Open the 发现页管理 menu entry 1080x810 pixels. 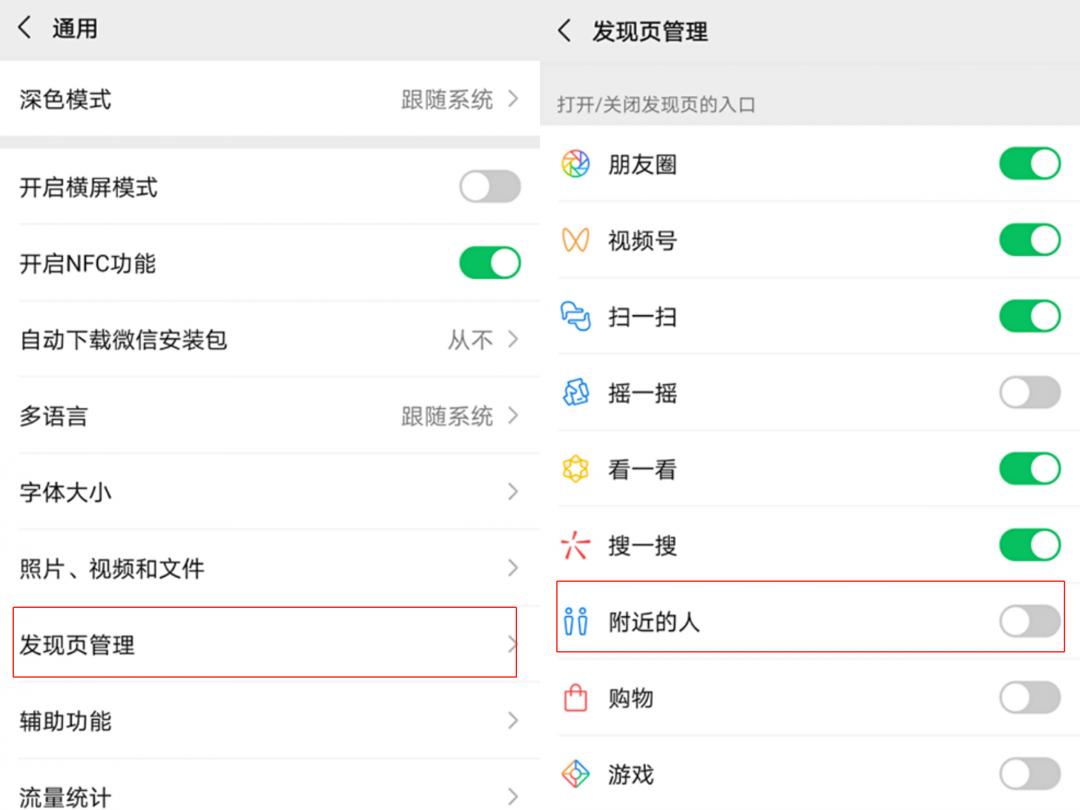(x=264, y=642)
